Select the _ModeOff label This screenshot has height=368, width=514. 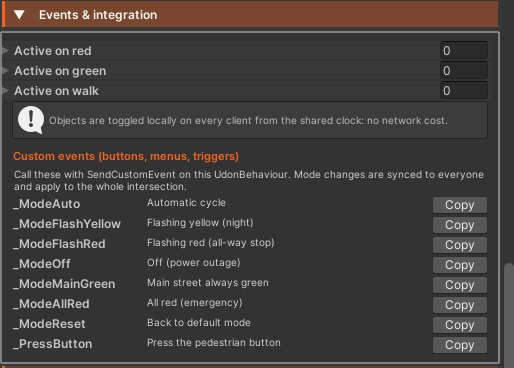pyautogui.click(x=42, y=264)
